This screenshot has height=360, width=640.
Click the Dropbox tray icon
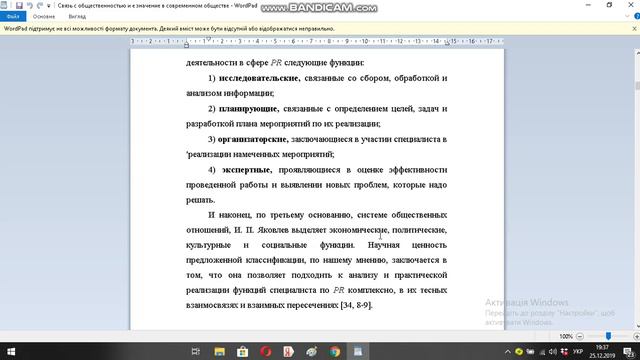pos(564,351)
